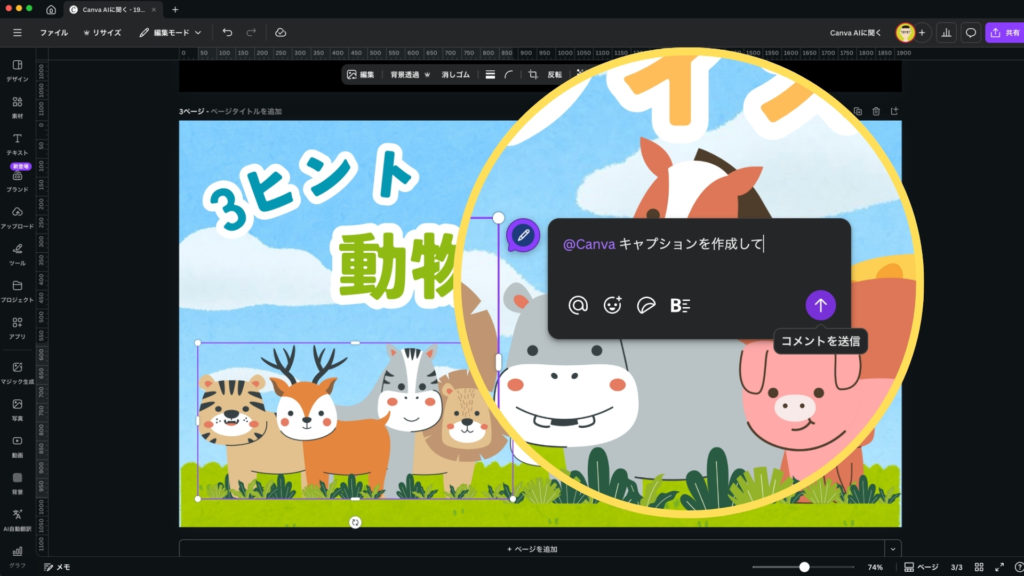The width and height of the screenshot is (1024, 576).
Task: Open the hamburger main menu
Action: 17,33
